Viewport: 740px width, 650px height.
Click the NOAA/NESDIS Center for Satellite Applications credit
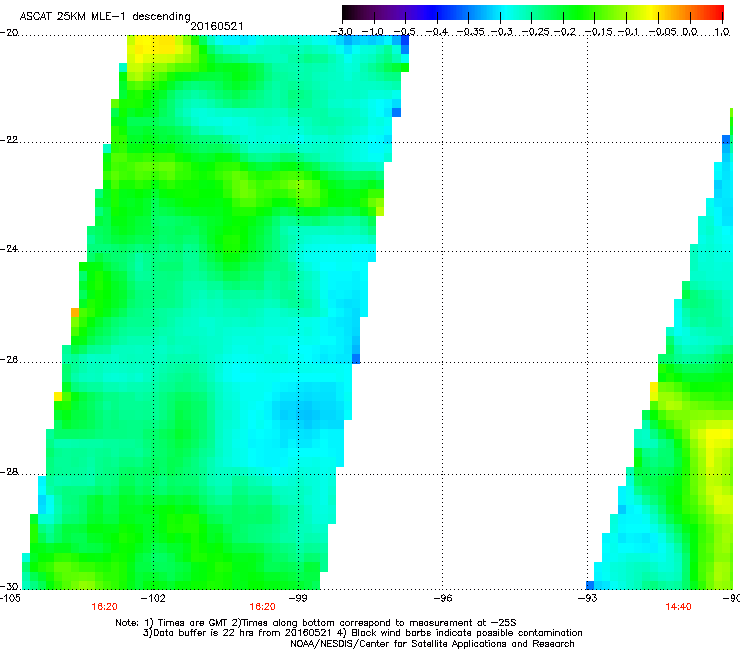coord(432,643)
